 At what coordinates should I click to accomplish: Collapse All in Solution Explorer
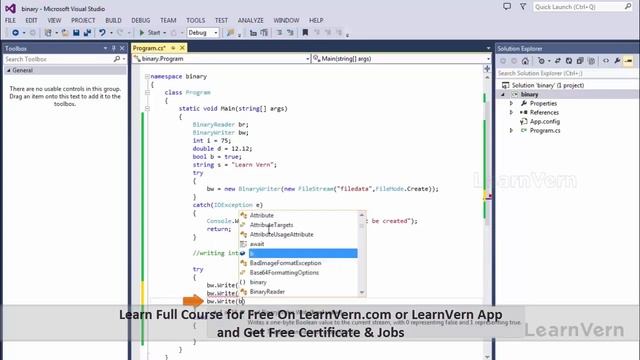580,61
